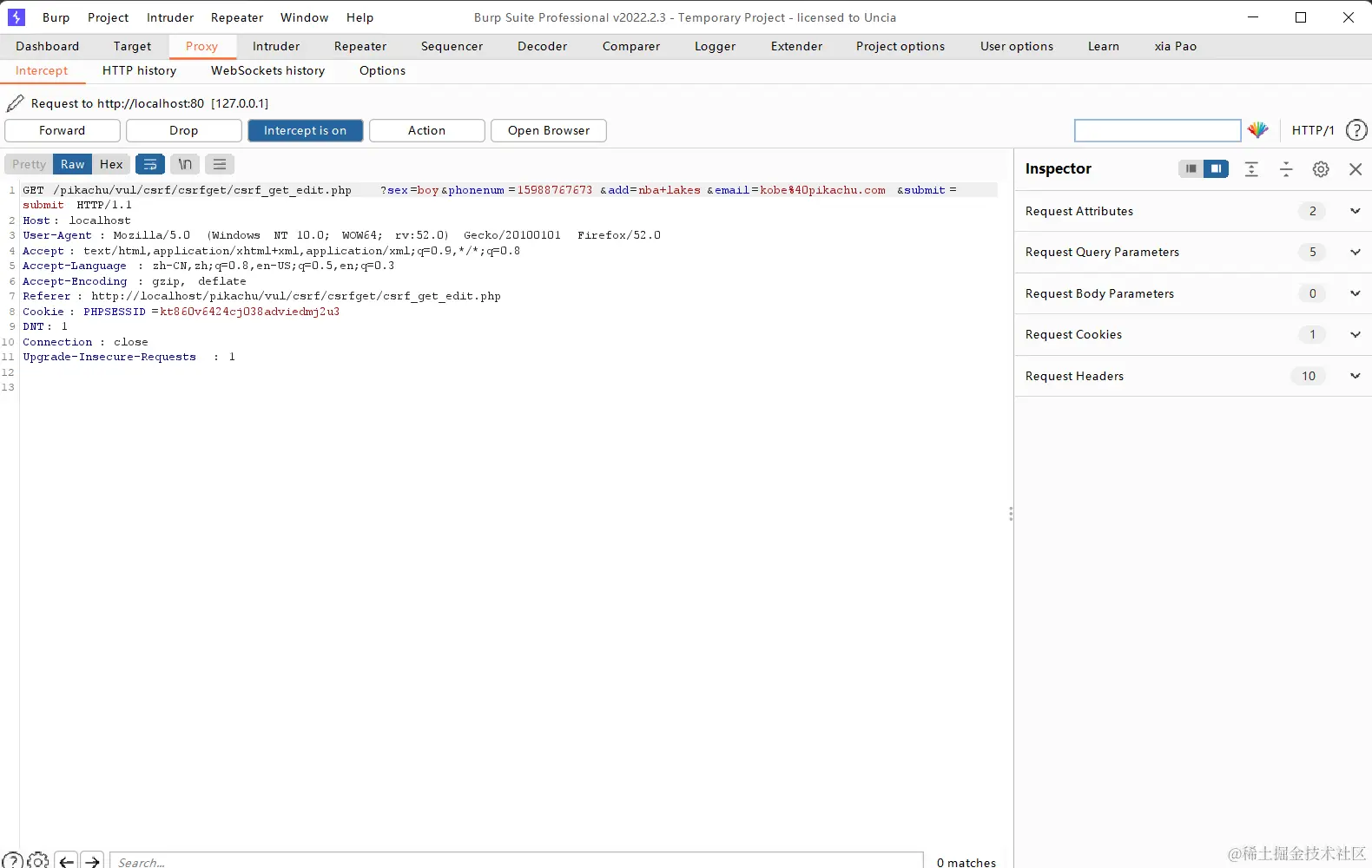Screen dimensions: 1372x868
Task: Open the message editor hamburger menu
Action: point(220,164)
